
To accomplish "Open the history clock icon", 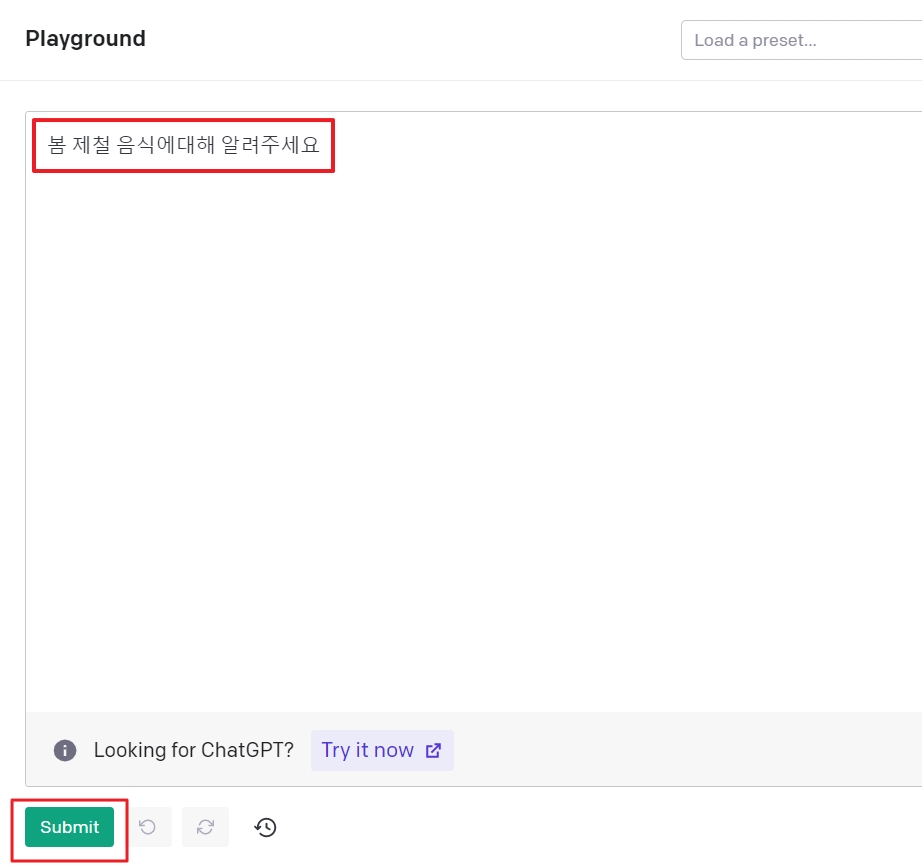I will point(265,827).
